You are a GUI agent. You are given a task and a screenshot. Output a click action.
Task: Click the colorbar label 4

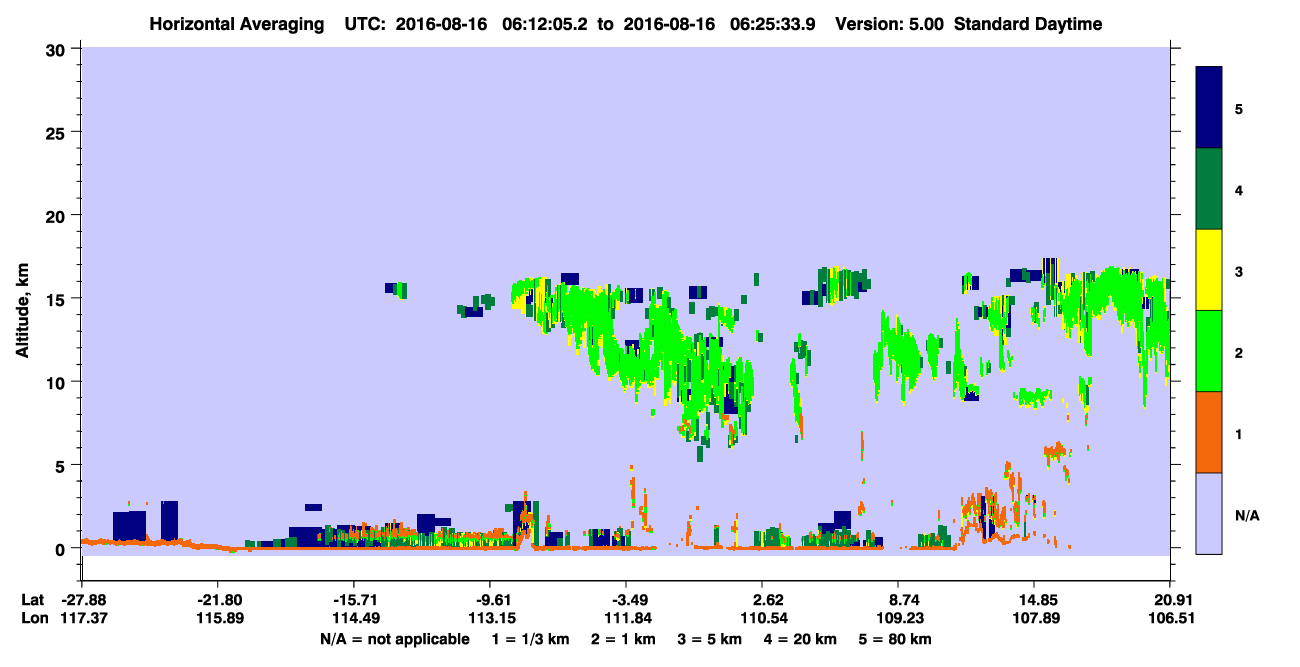(x=1239, y=189)
